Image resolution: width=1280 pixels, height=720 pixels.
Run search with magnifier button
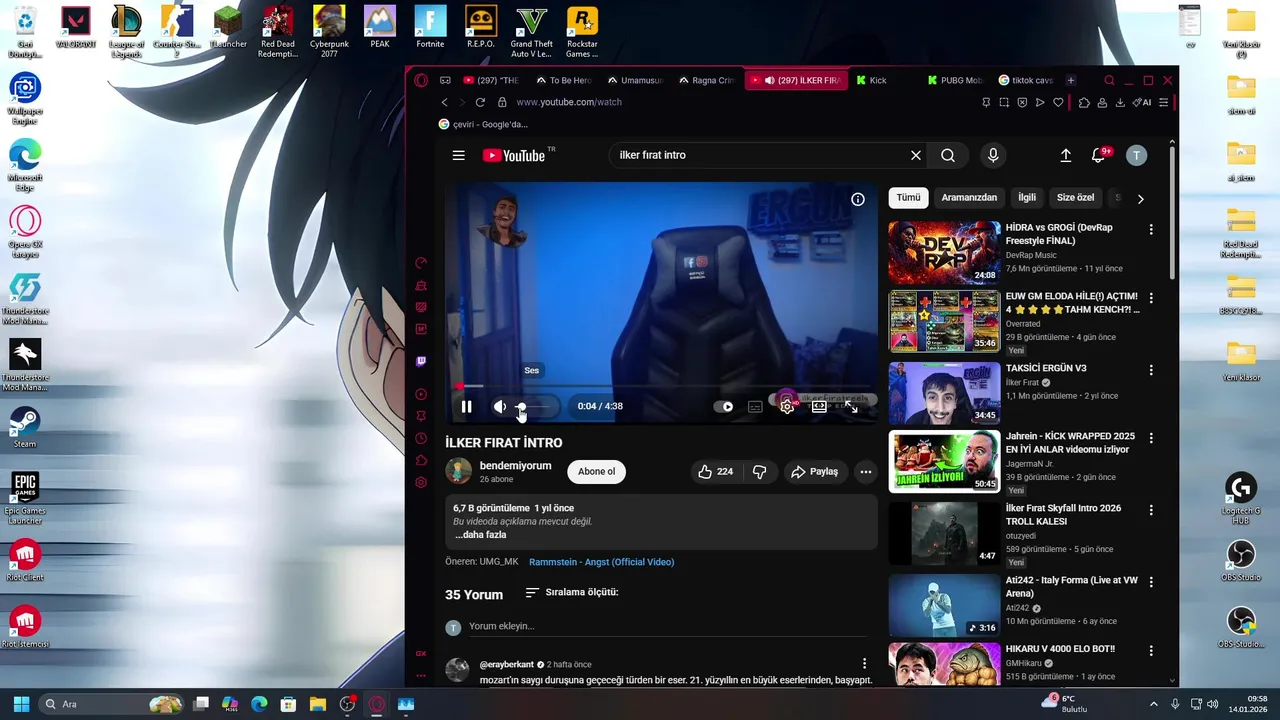948,155
